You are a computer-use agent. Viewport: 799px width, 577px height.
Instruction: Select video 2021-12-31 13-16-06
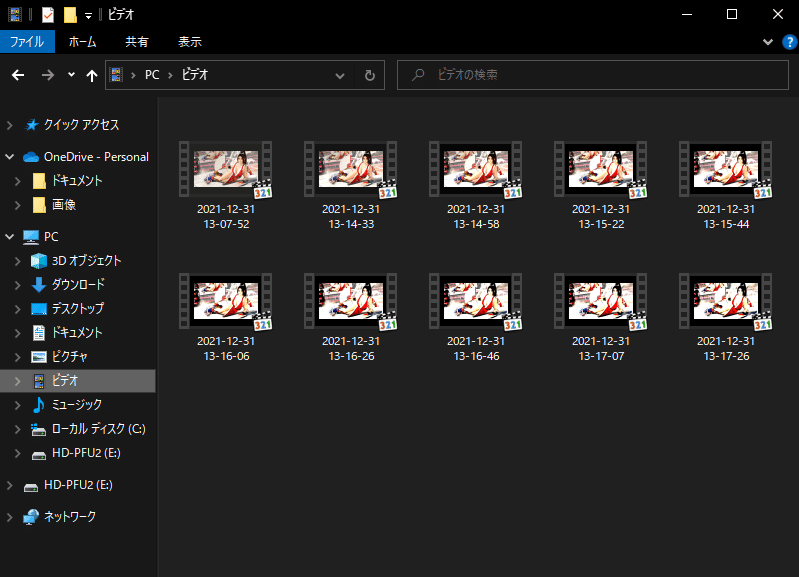[x=226, y=318]
